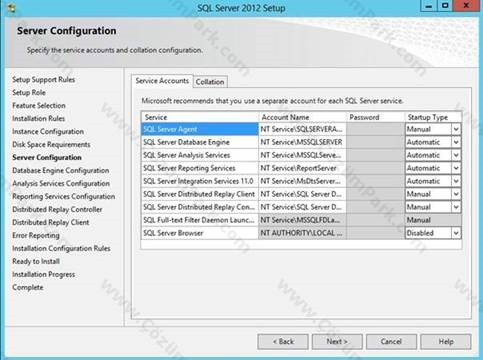Click account name NT Service\ReportServer
Image resolution: width=483 pixels, height=360 pixels.
(302, 168)
